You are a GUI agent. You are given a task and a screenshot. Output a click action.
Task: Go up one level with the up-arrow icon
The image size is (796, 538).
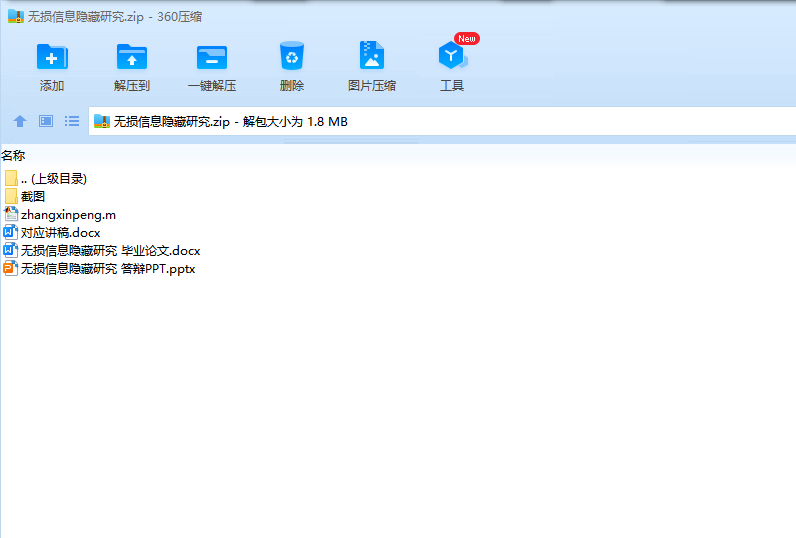coord(20,121)
